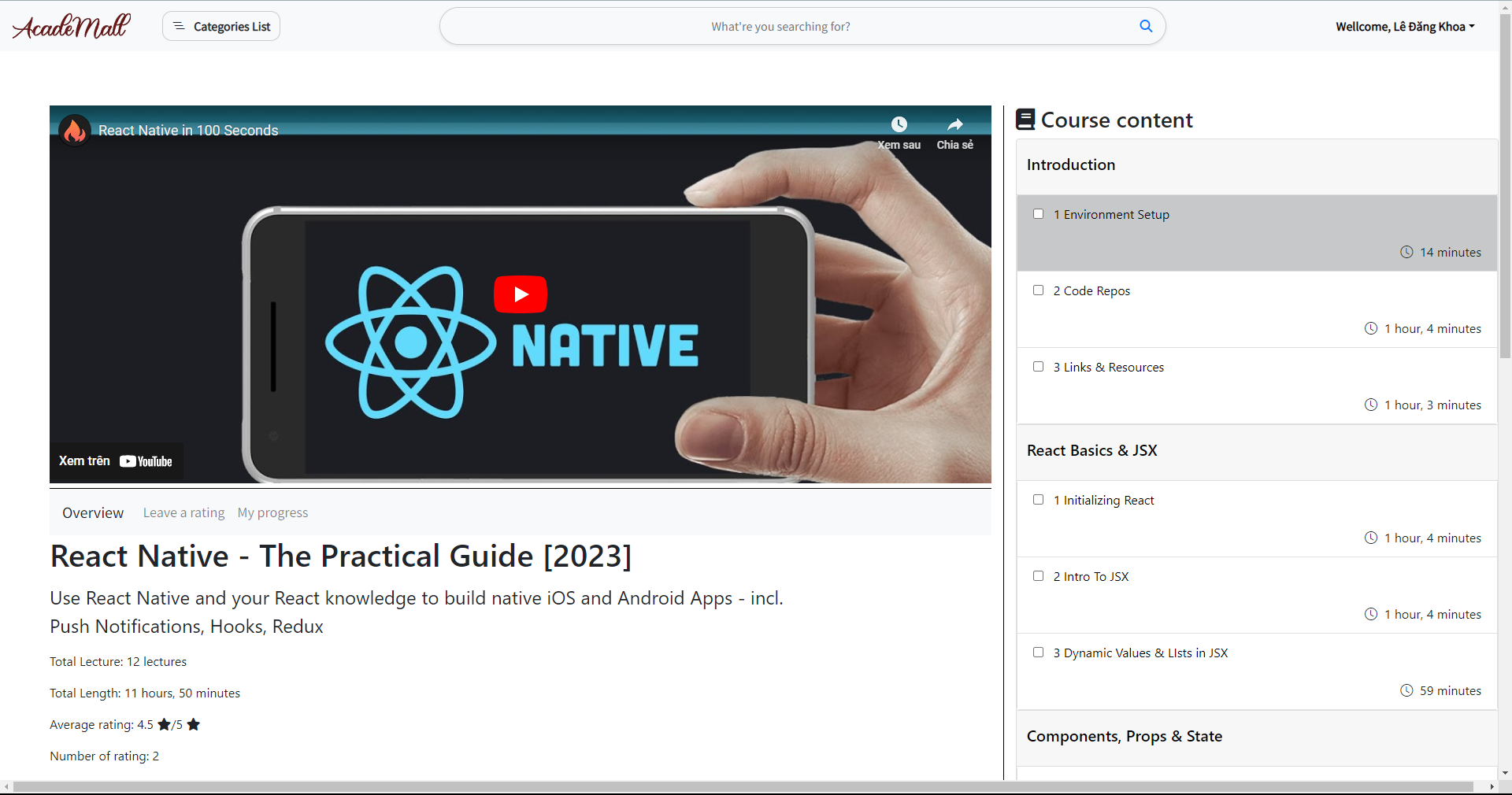This screenshot has width=1512, height=795.
Task: Switch to the Leave a rating tab
Action: click(183, 512)
